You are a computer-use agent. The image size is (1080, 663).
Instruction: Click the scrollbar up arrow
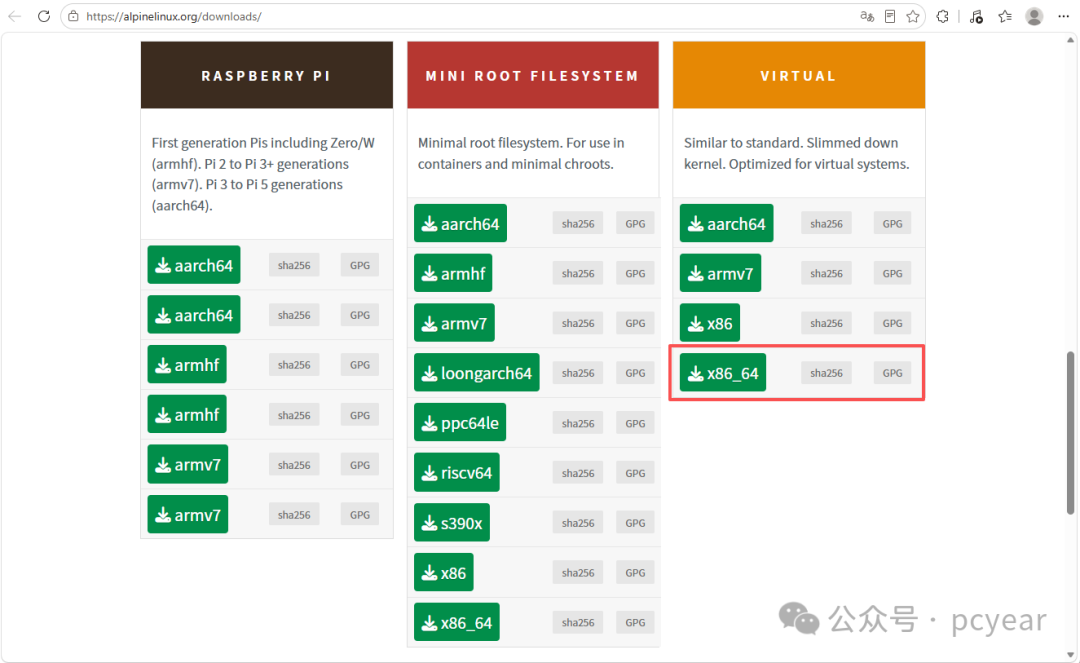click(1070, 40)
